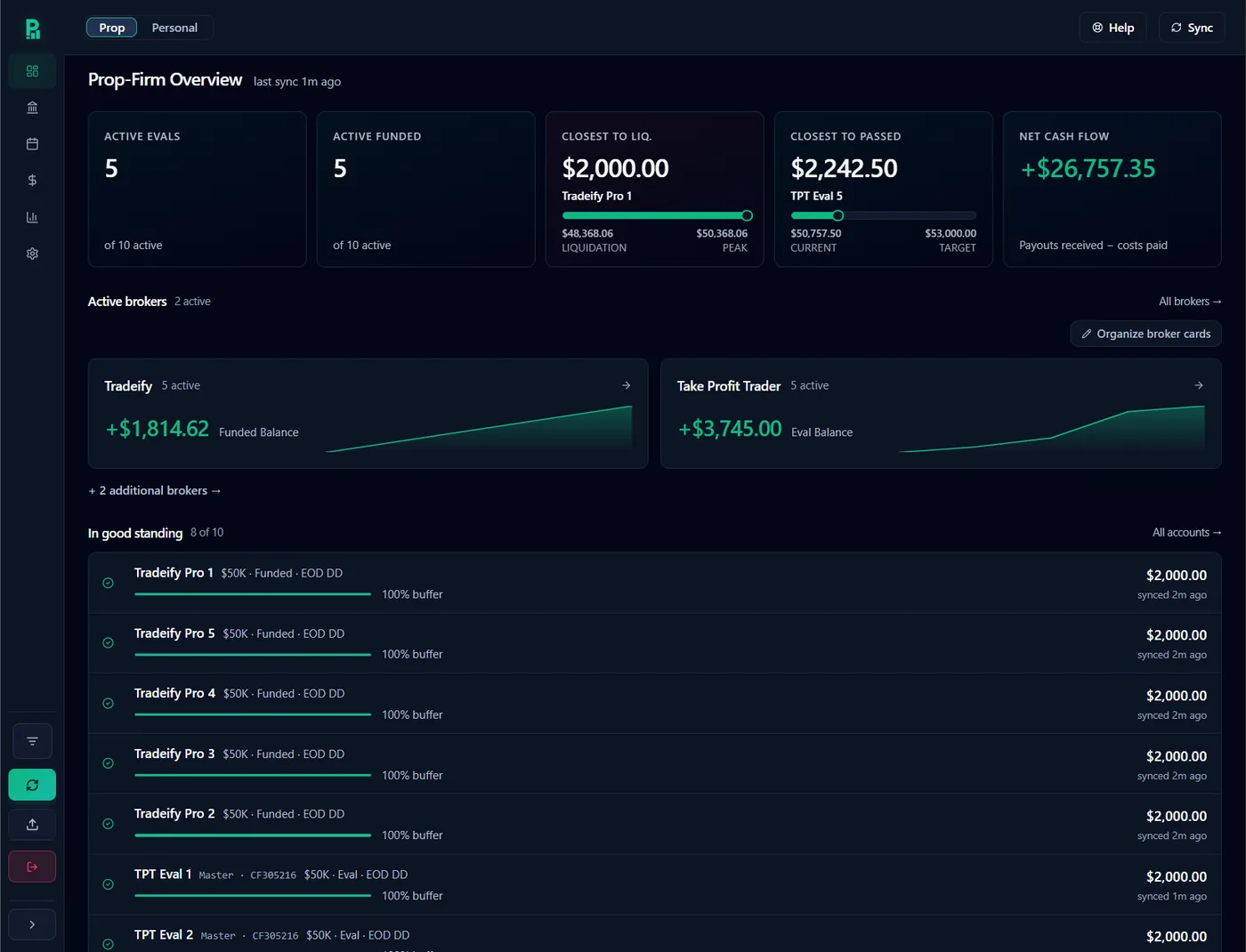Click the red logout icon button
Screen dimensions: 1246x952
pos(32,867)
